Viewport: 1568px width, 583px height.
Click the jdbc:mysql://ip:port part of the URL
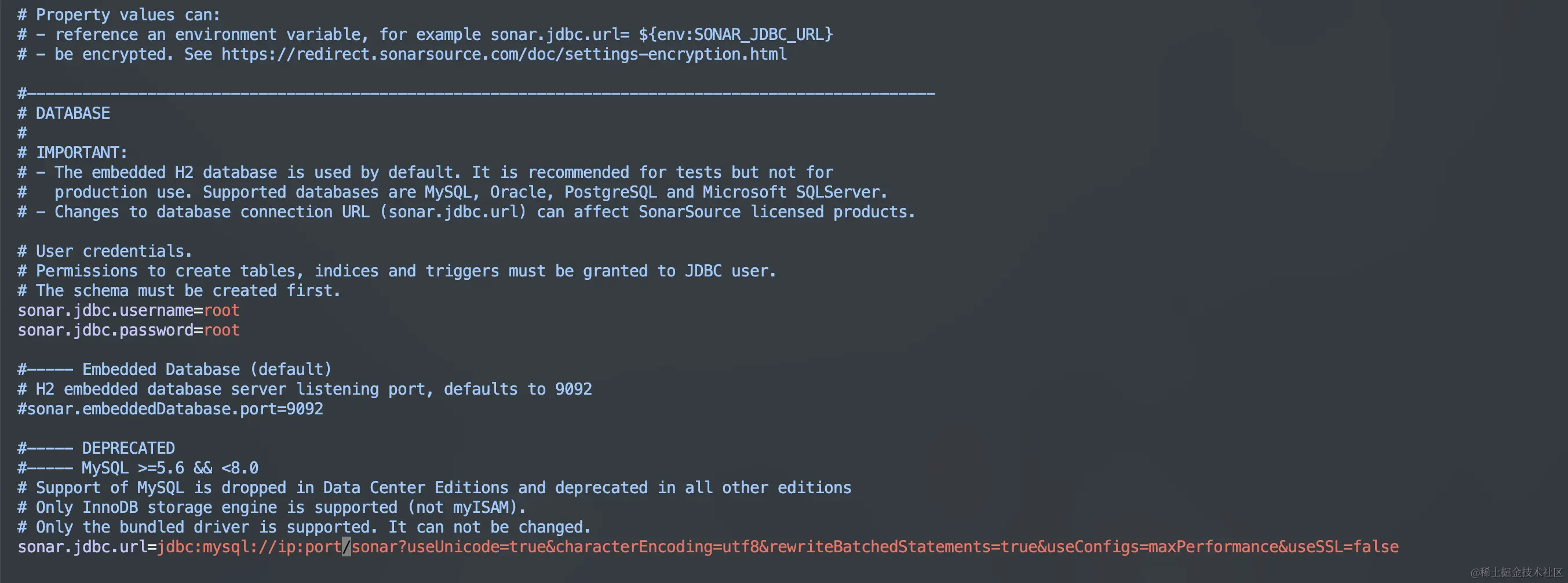250,546
